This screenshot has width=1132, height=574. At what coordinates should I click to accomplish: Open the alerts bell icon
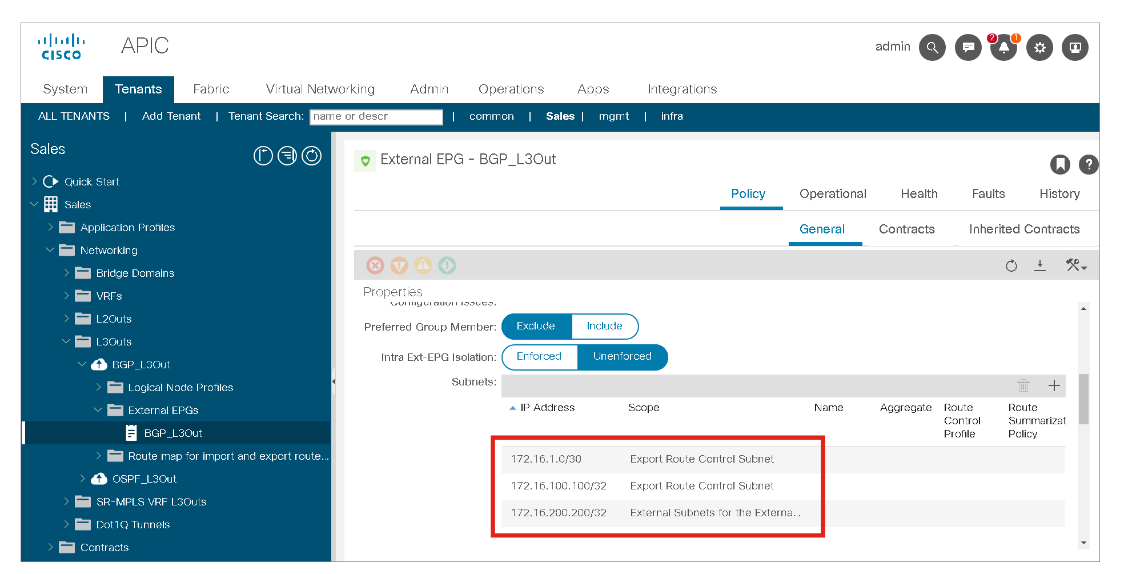point(1003,47)
